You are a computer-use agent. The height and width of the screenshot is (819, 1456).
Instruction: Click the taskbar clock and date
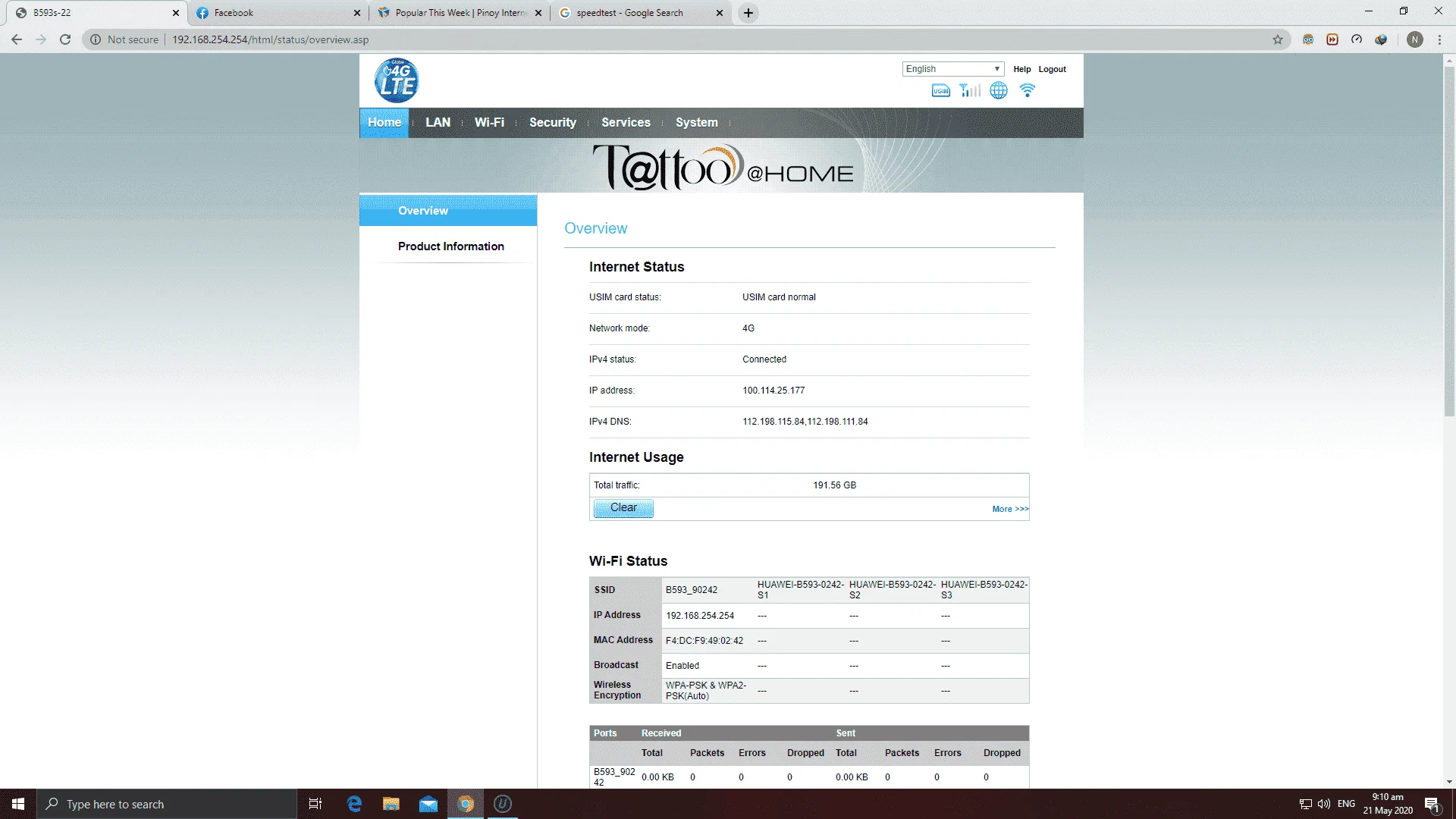click(1388, 804)
